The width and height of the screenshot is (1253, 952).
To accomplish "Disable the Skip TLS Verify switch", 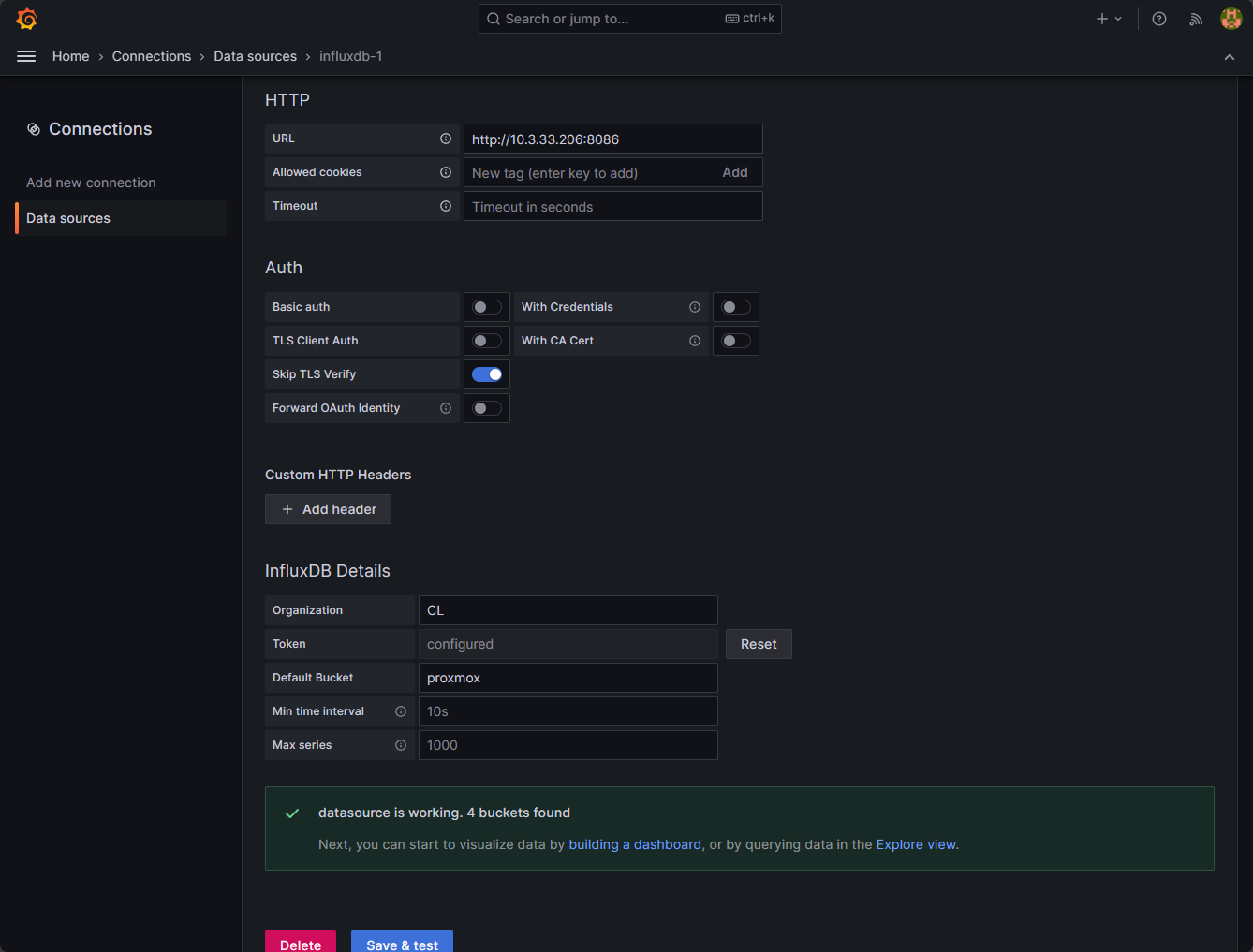I will pyautogui.click(x=487, y=374).
